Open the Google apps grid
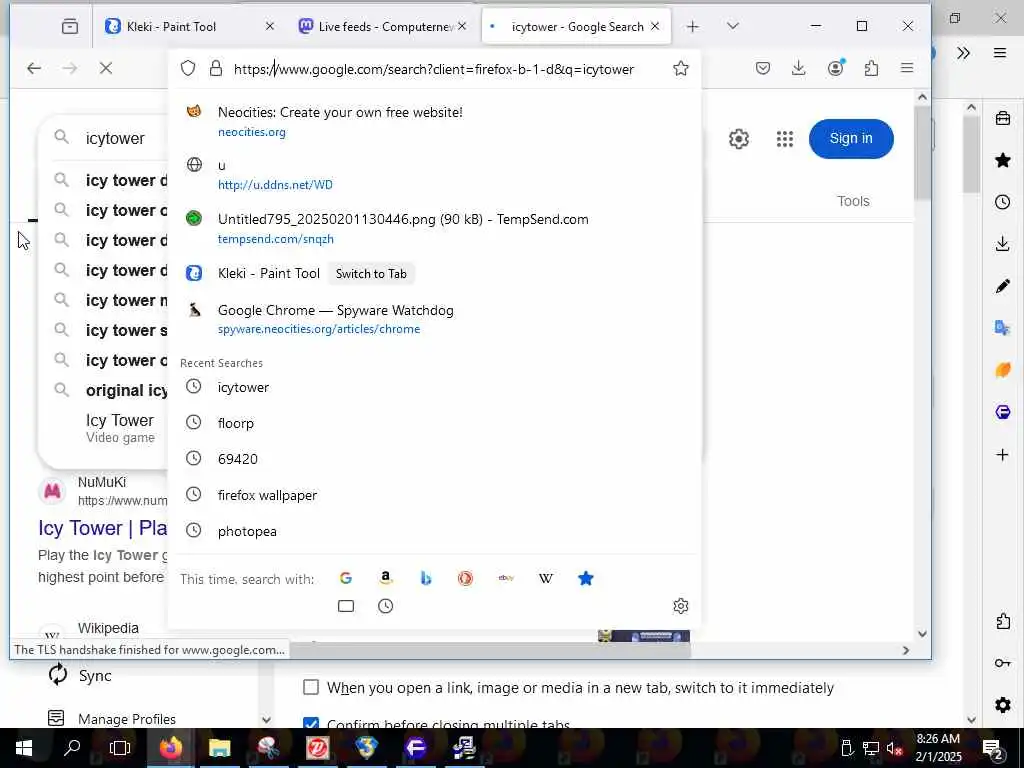 (x=784, y=138)
